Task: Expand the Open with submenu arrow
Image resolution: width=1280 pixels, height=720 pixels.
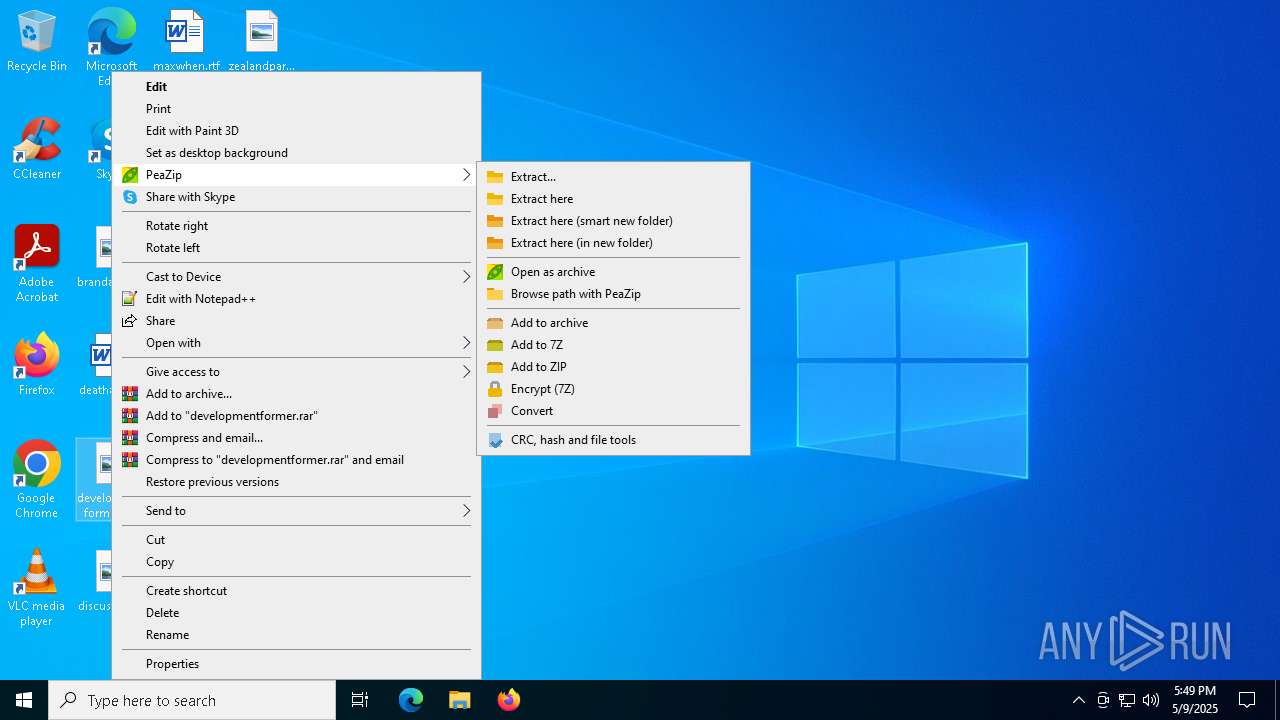Action: [x=466, y=343]
